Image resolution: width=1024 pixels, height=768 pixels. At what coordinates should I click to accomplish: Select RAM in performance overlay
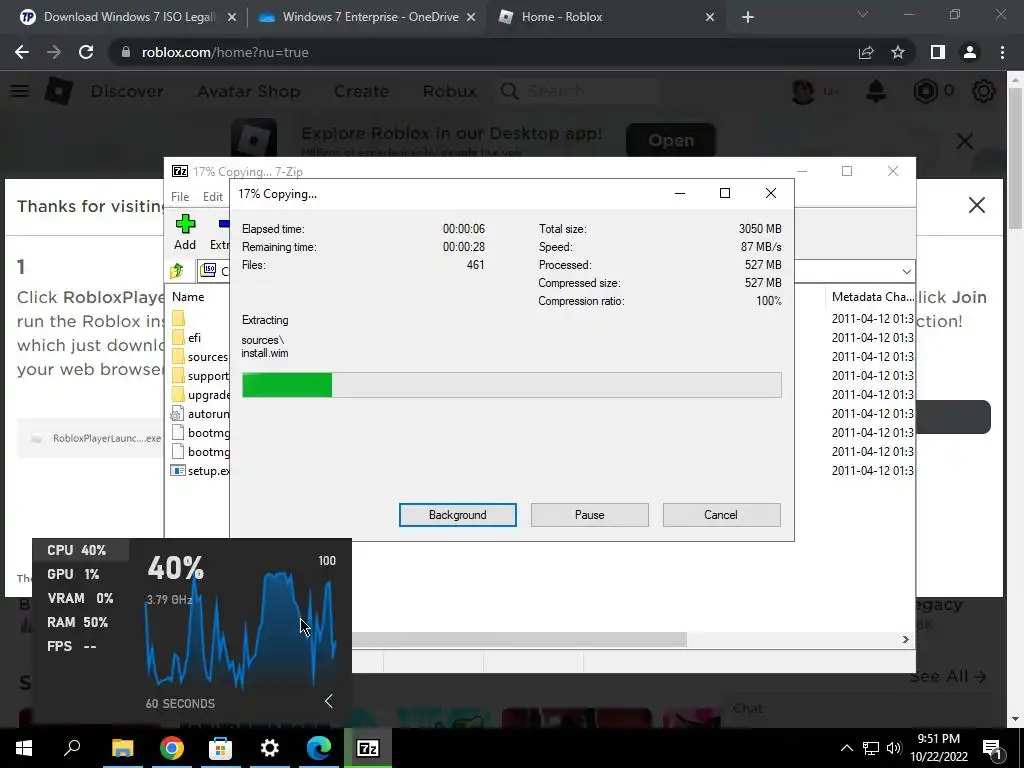[80, 622]
